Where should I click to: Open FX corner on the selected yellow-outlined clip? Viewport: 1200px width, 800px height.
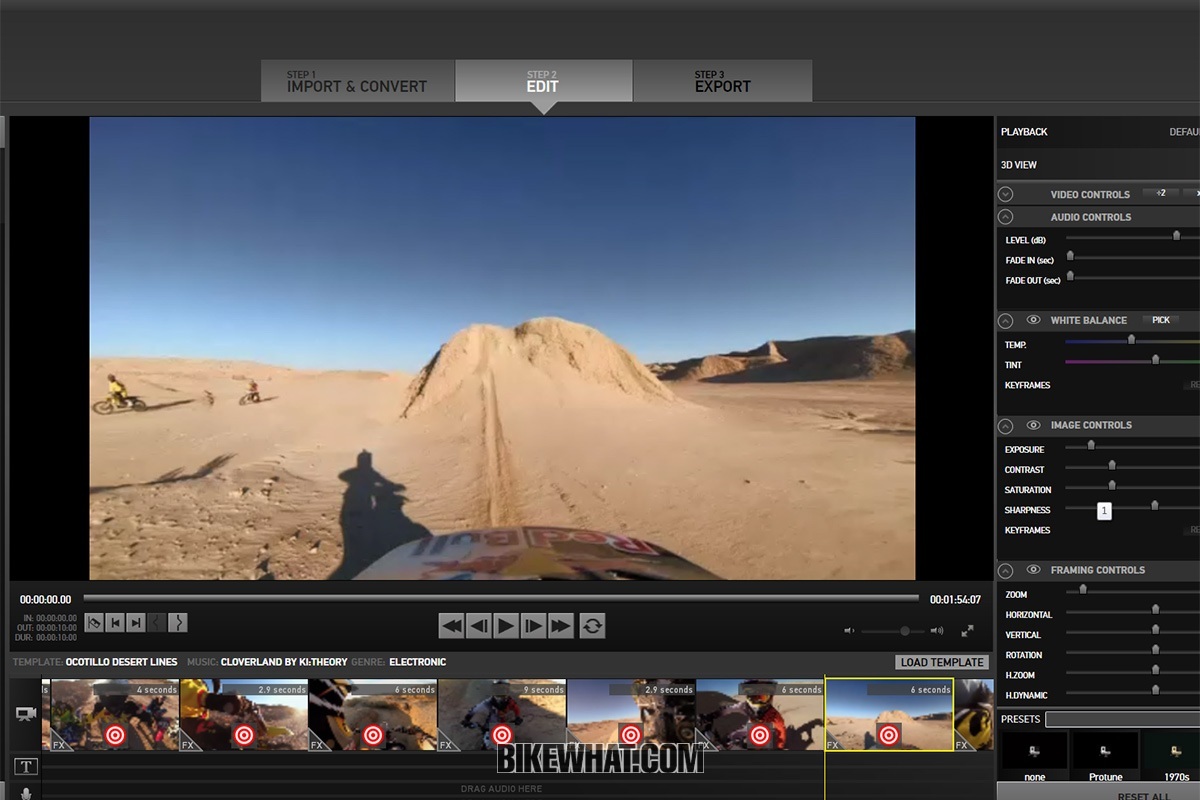833,744
